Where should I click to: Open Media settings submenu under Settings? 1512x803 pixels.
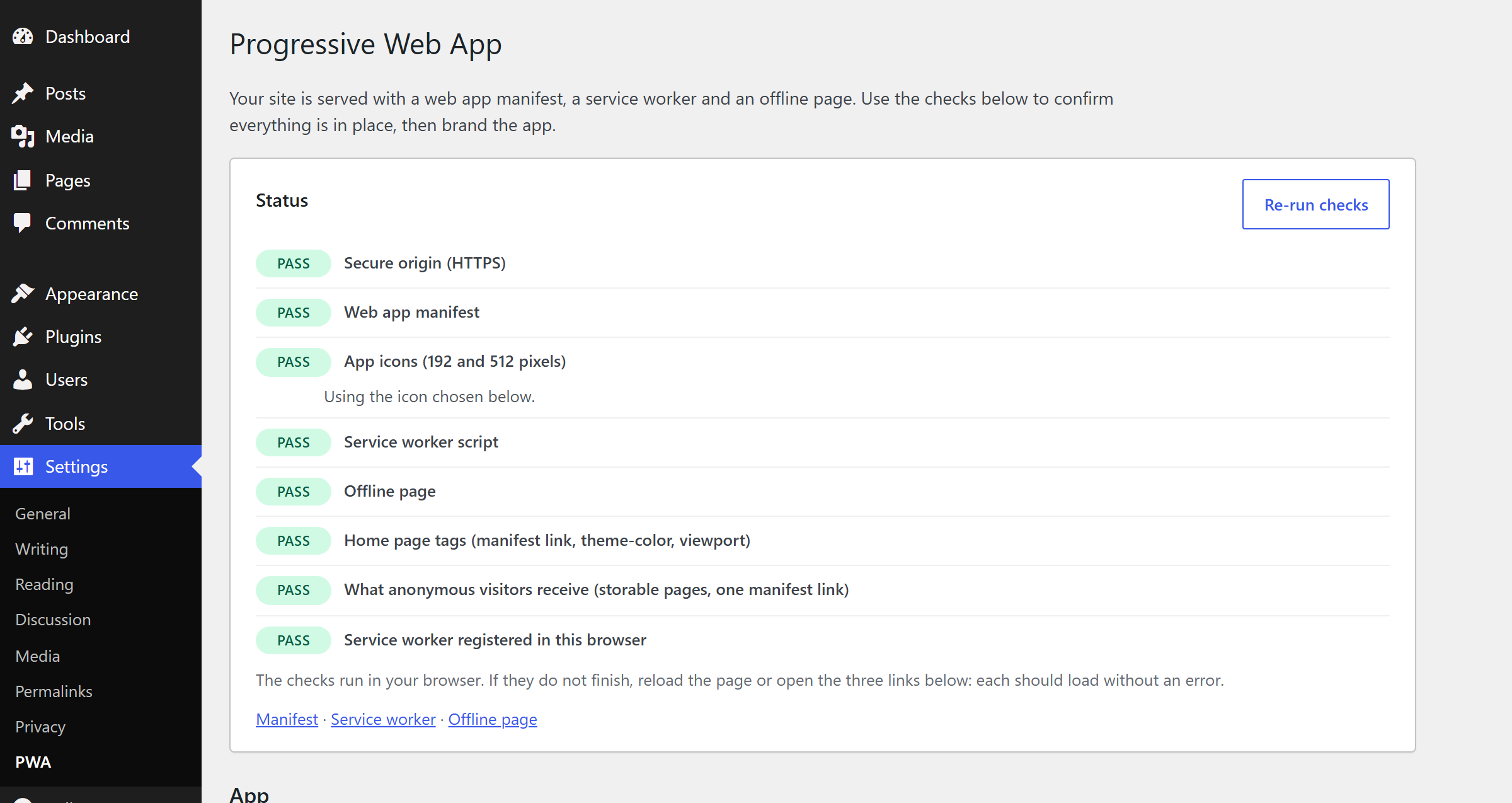tap(38, 656)
